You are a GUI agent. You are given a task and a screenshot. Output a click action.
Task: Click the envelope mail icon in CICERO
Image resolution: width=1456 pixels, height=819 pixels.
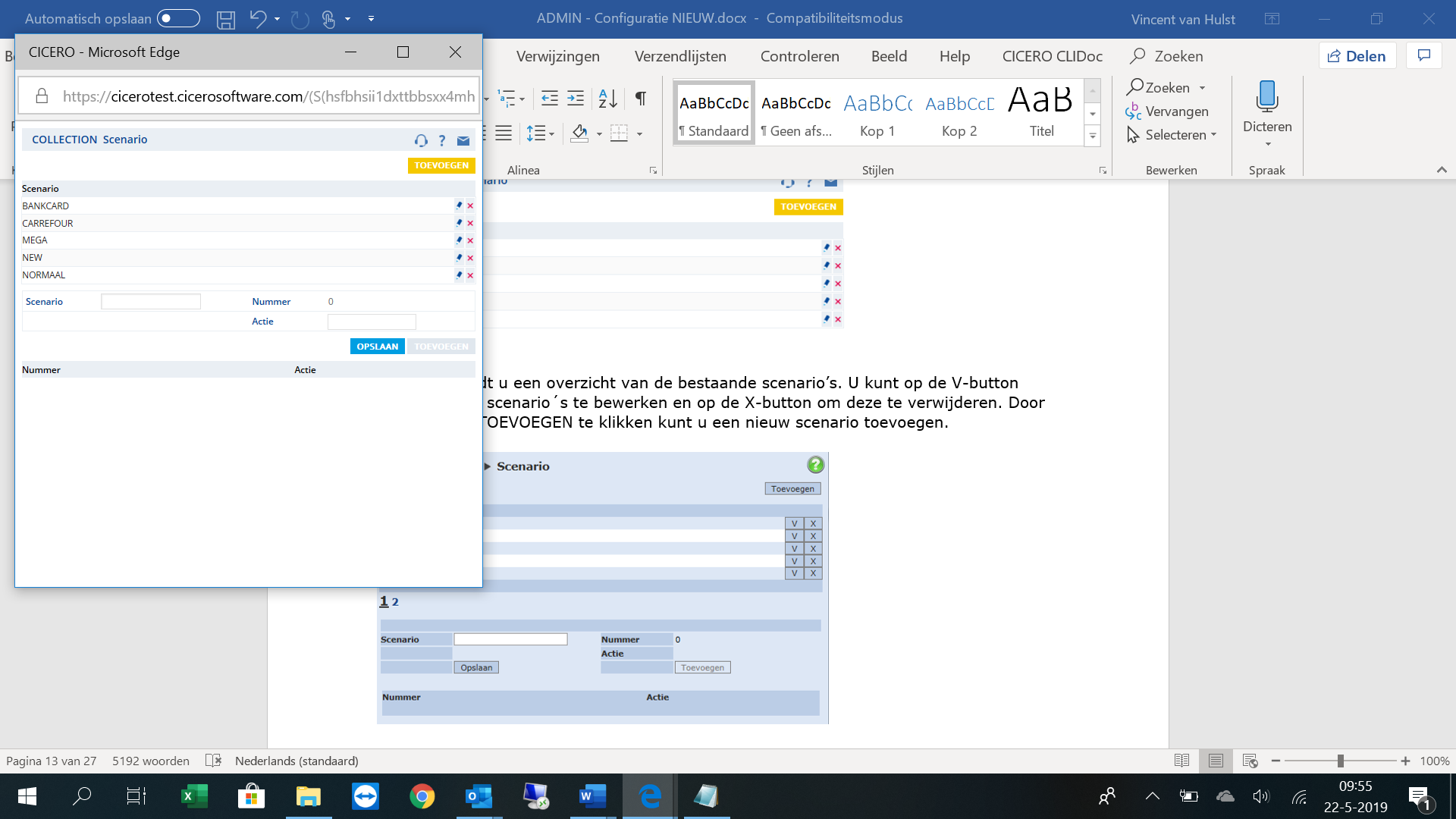[x=463, y=140]
